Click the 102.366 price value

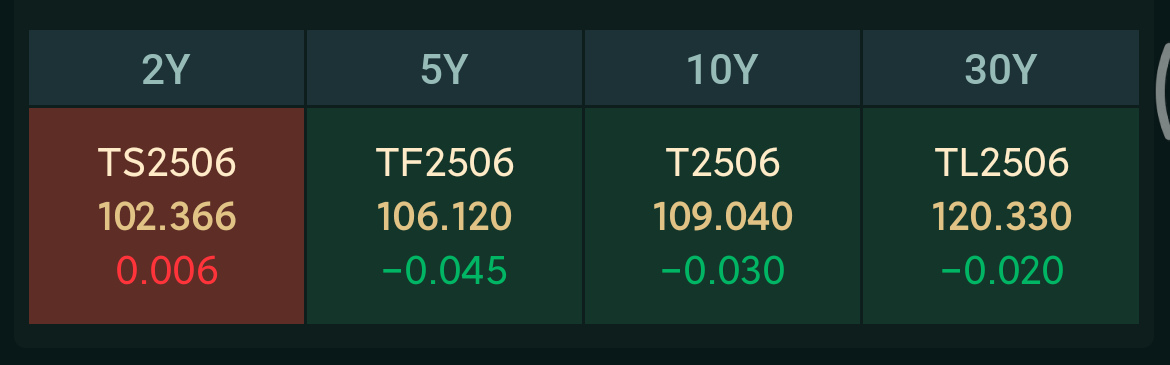click(166, 216)
